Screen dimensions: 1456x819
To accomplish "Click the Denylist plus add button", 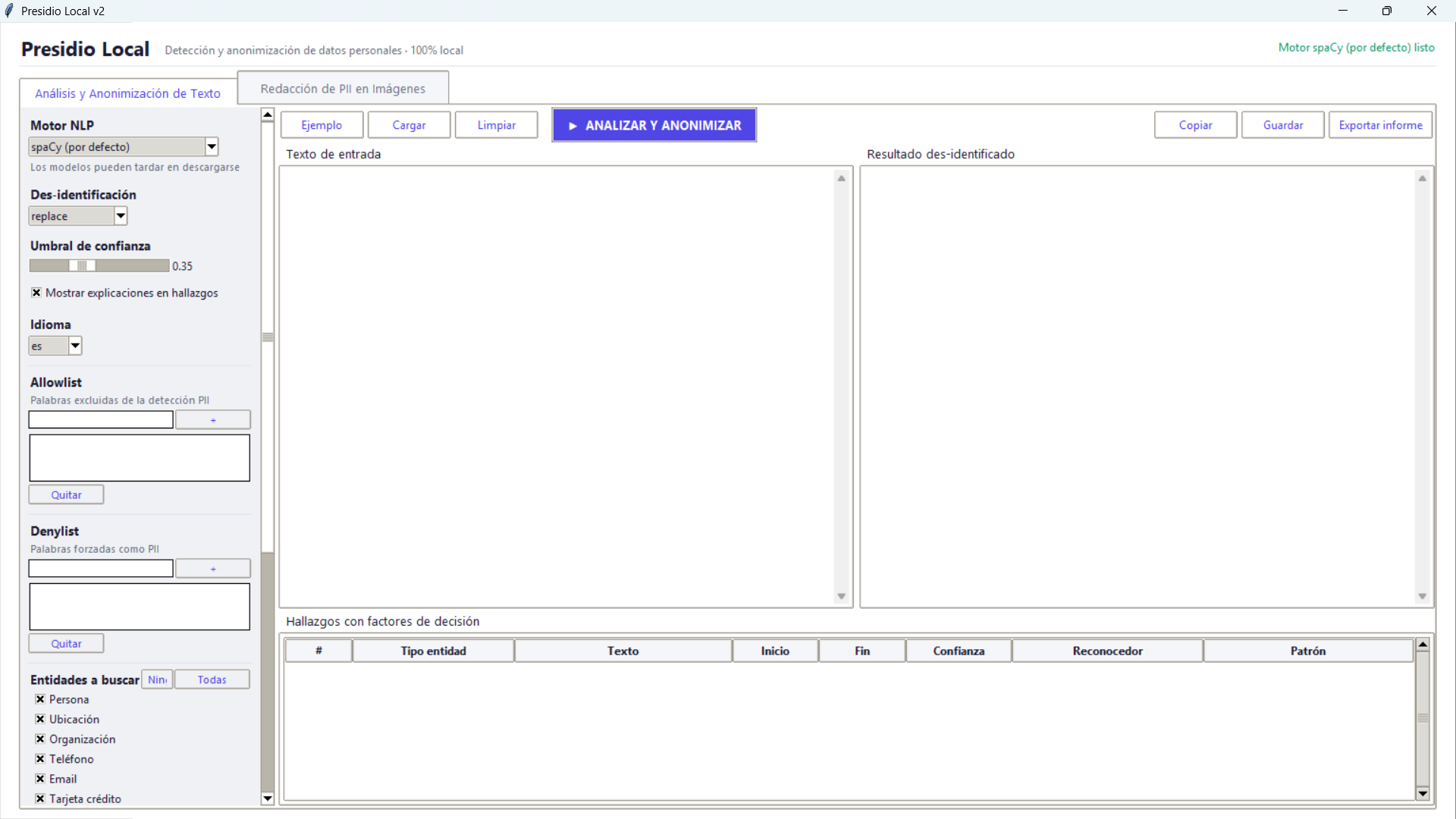I will pos(213,569).
